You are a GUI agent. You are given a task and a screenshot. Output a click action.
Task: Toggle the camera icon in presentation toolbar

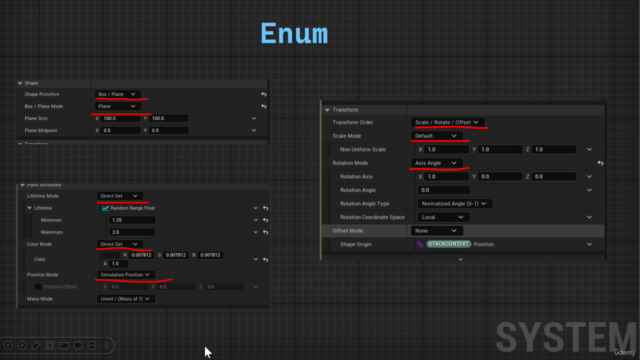(64, 345)
